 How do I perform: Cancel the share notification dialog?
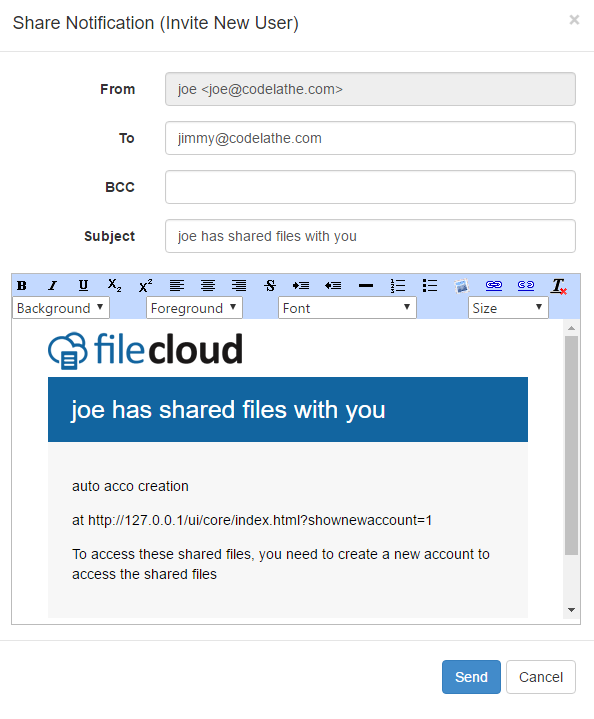pos(541,677)
